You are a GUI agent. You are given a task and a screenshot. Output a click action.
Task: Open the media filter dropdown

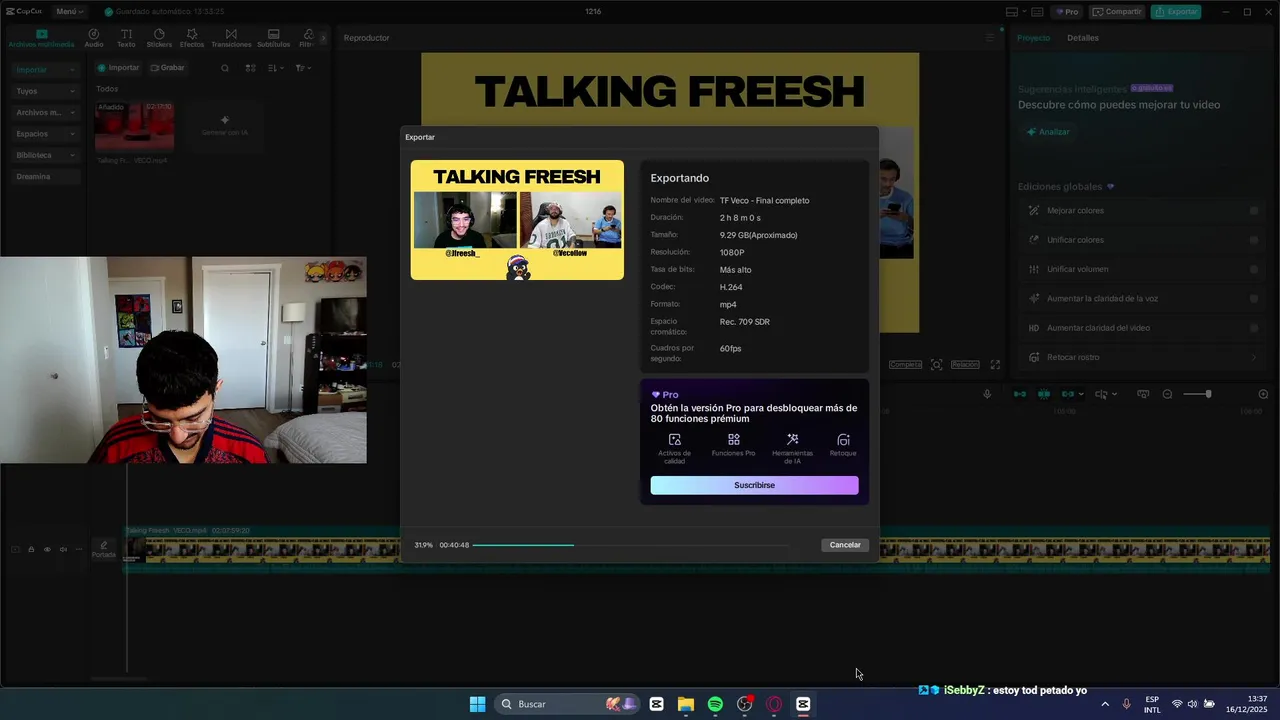(303, 68)
